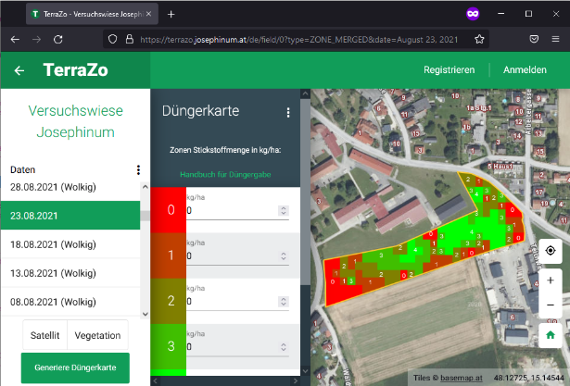Screen dimensions: 570x386
Task: Open the Düngerkarte three-dot options menu
Action: tap(288, 112)
